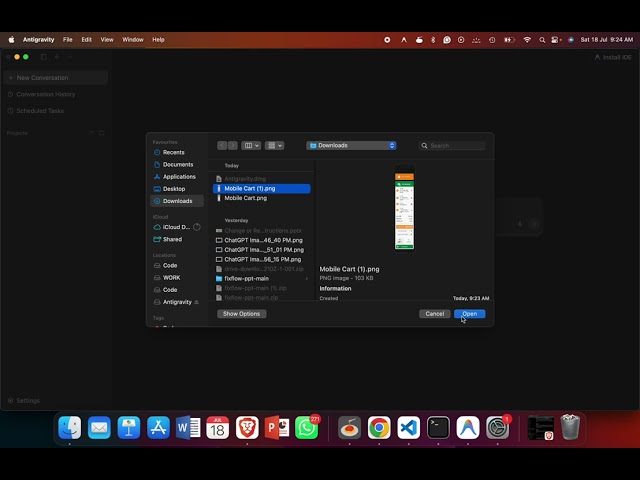Viewport: 640px width, 480px height.
Task: Select ChatGPT Ima...56_15 PM.png file
Action: [x=261, y=259]
